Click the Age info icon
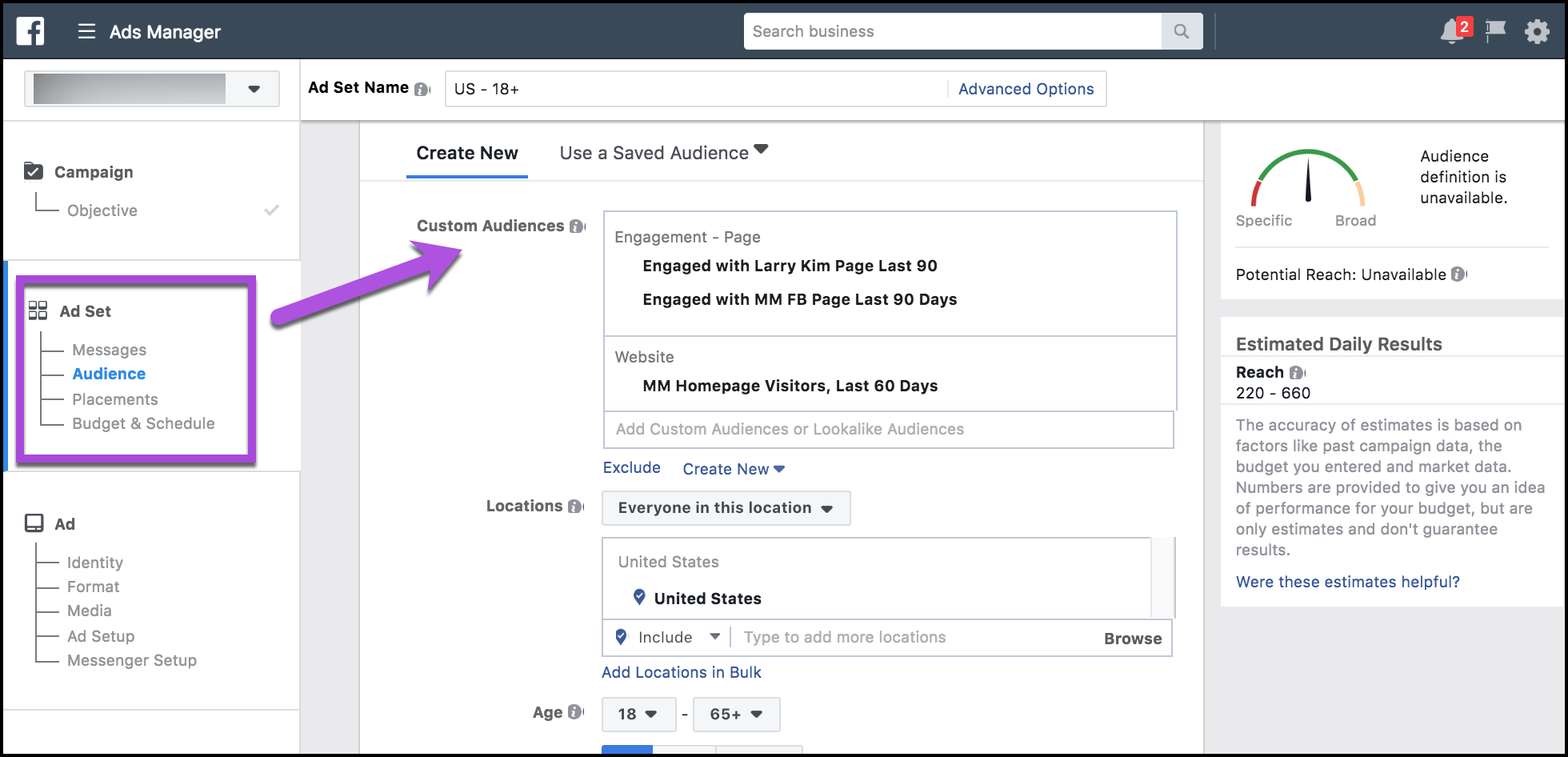 (574, 711)
